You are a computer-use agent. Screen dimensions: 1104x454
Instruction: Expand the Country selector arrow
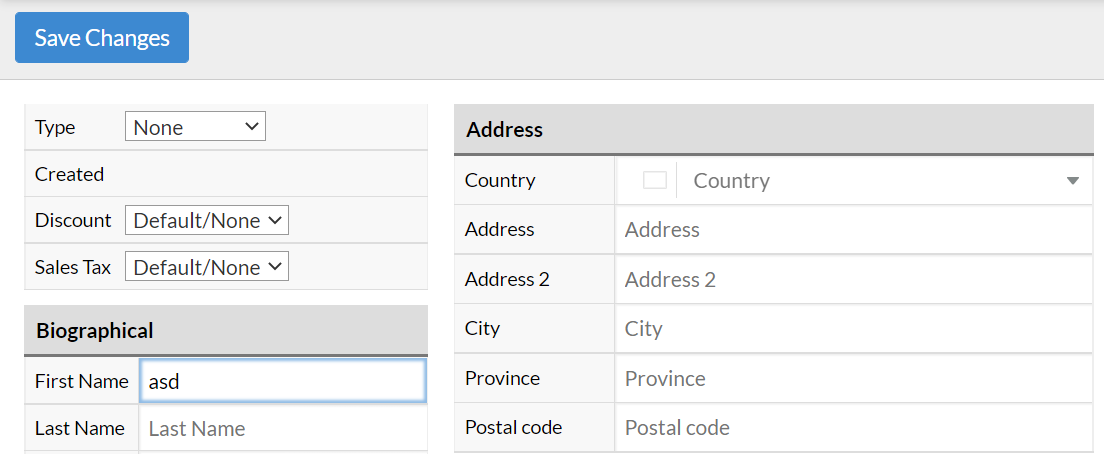coord(1072,181)
